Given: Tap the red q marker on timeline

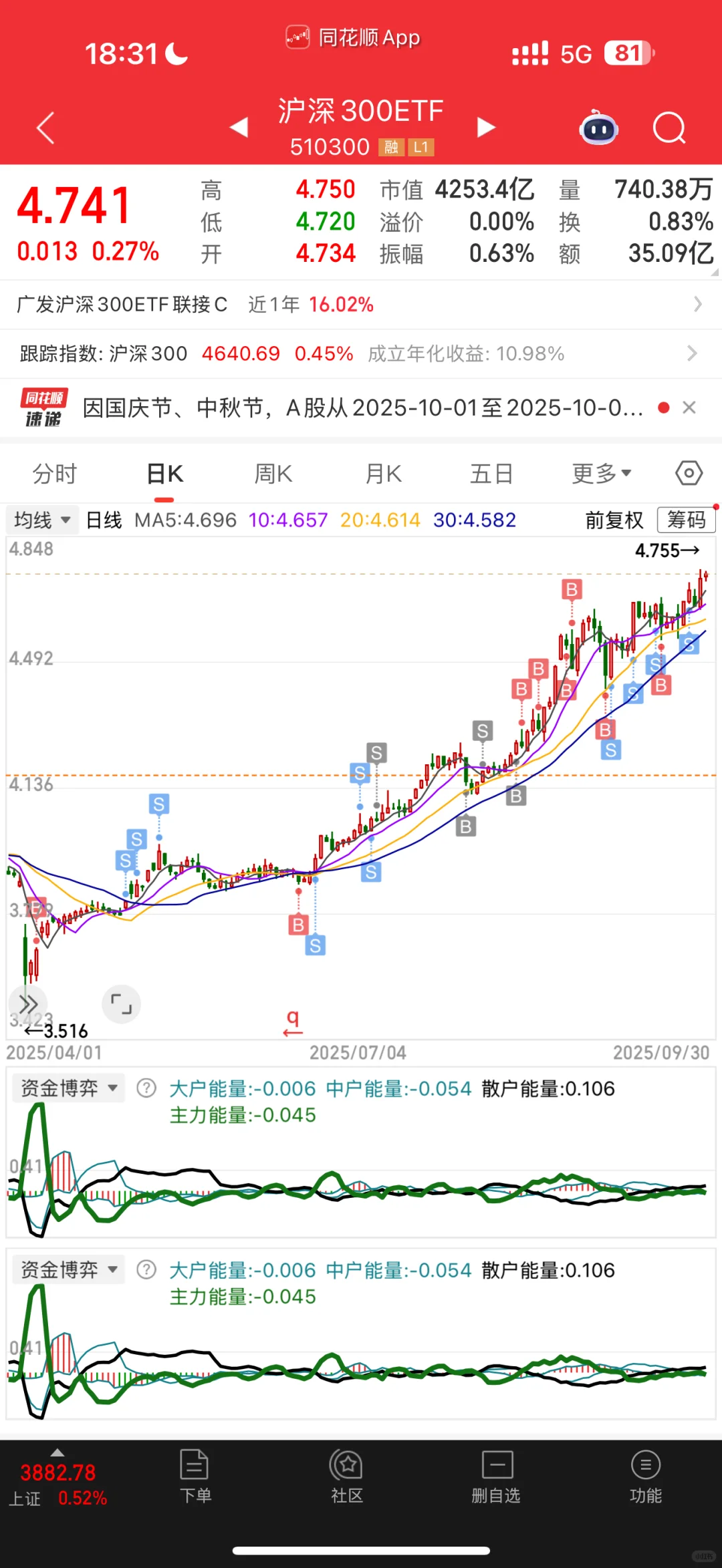Looking at the screenshot, I should click(x=292, y=1022).
